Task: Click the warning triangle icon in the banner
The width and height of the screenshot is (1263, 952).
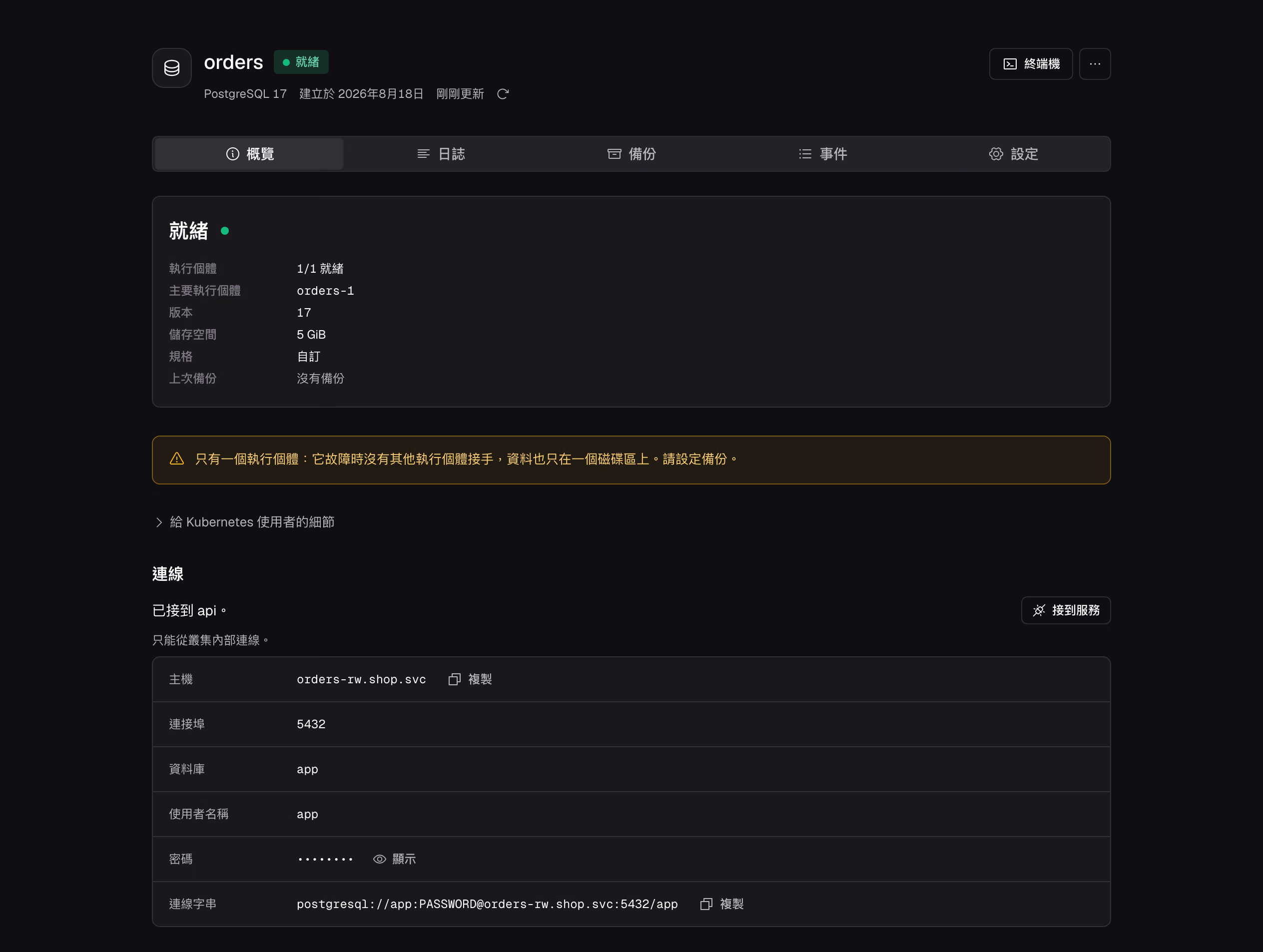Action: point(177,459)
